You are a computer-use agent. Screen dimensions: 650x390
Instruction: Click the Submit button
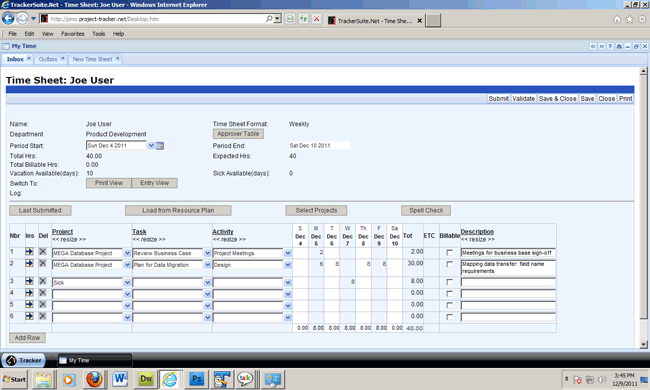click(x=498, y=99)
